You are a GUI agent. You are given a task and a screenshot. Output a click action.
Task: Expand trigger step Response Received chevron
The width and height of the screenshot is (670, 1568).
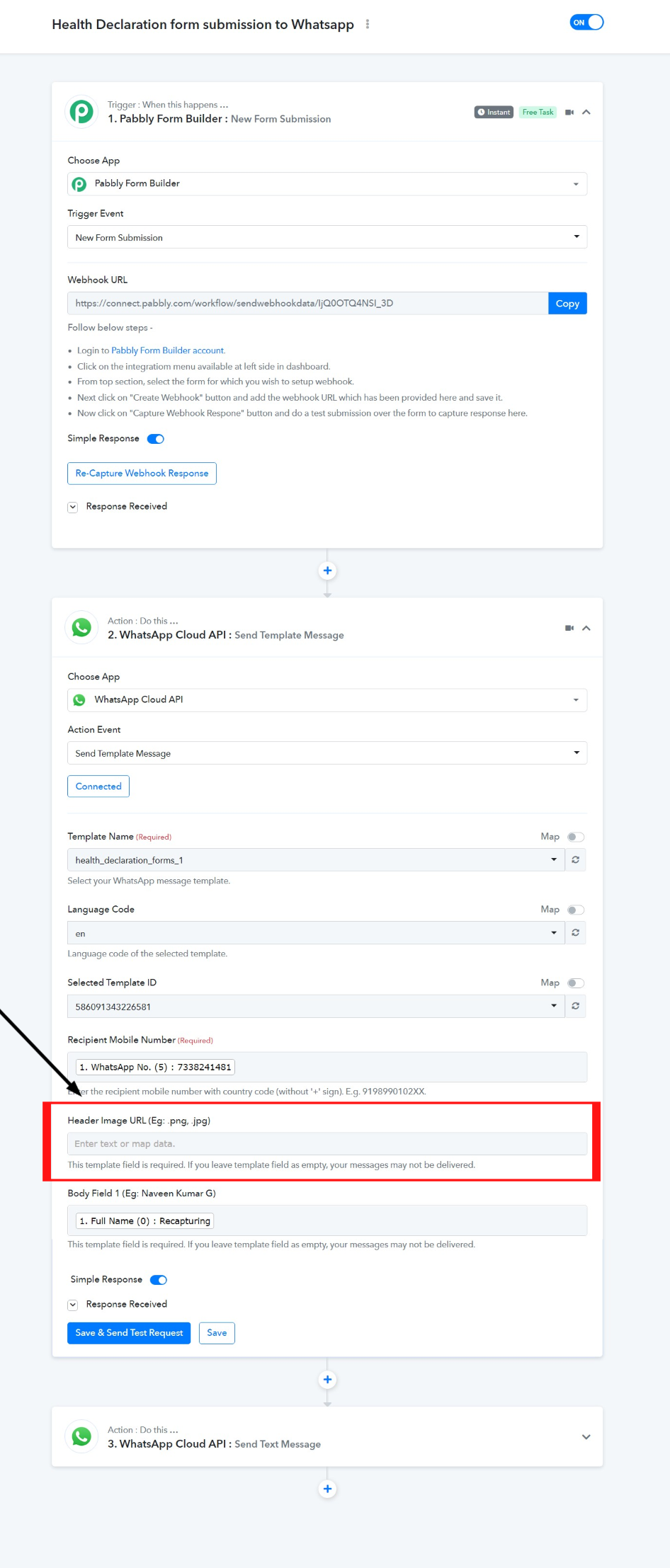coord(72,507)
